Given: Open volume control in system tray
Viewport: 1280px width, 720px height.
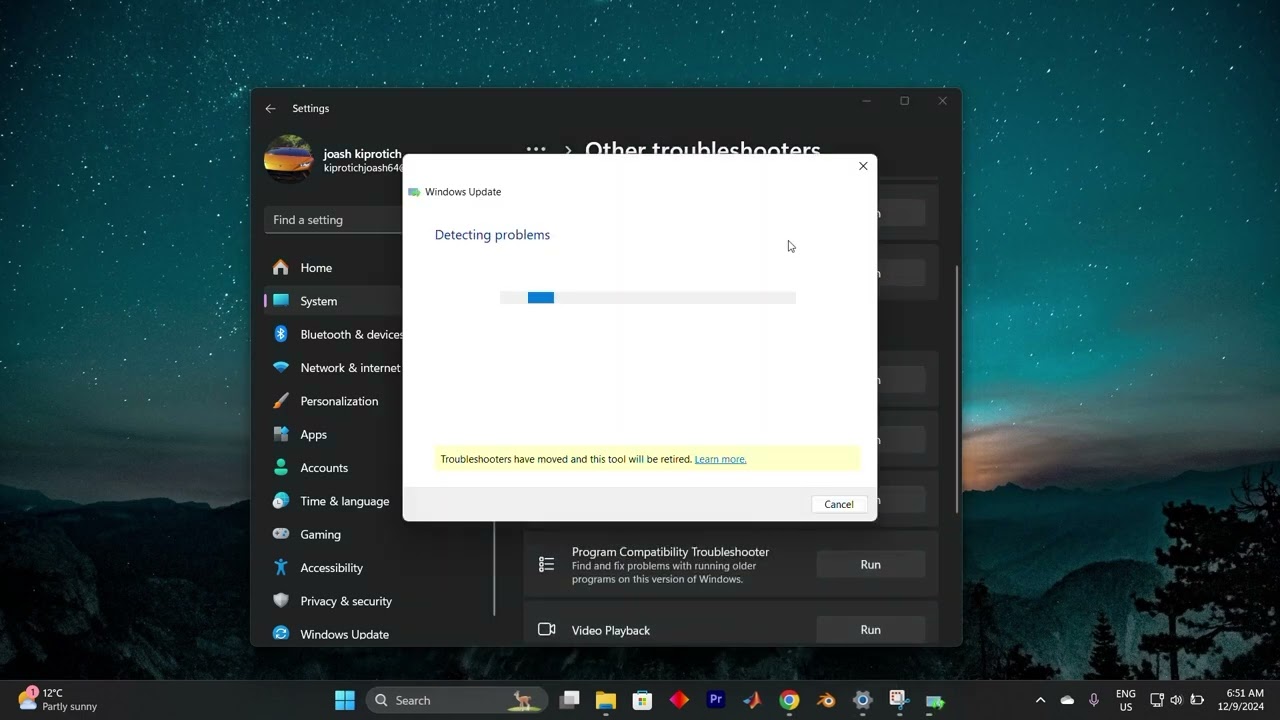Looking at the screenshot, I should tap(1176, 700).
